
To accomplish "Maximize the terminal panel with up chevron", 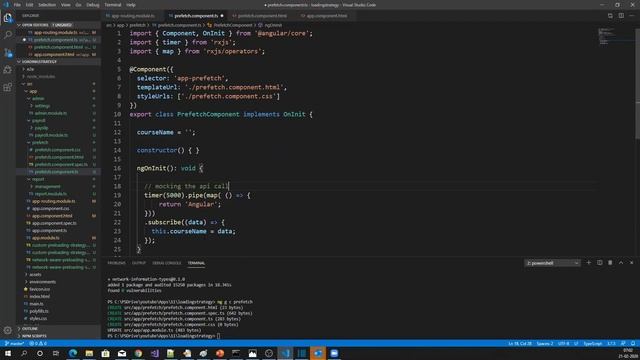I will (621, 263).
